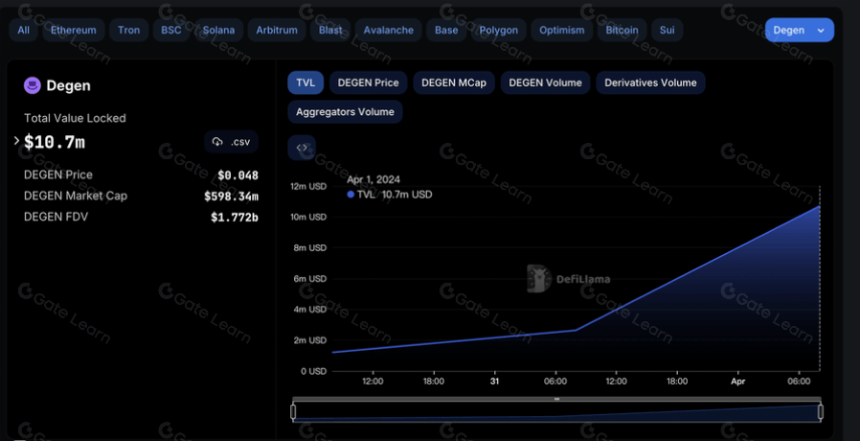Click the embed chart code icon

click(x=302, y=148)
